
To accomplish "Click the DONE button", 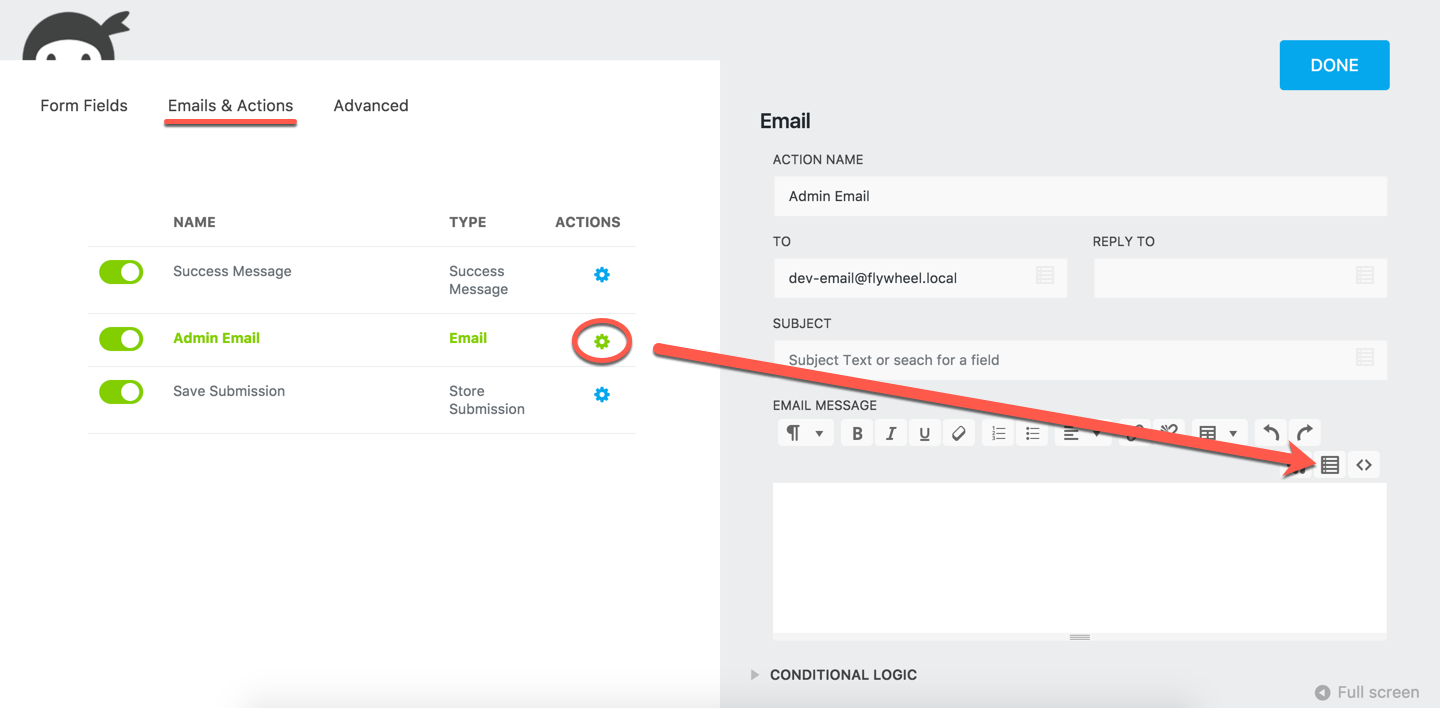I will [x=1334, y=65].
